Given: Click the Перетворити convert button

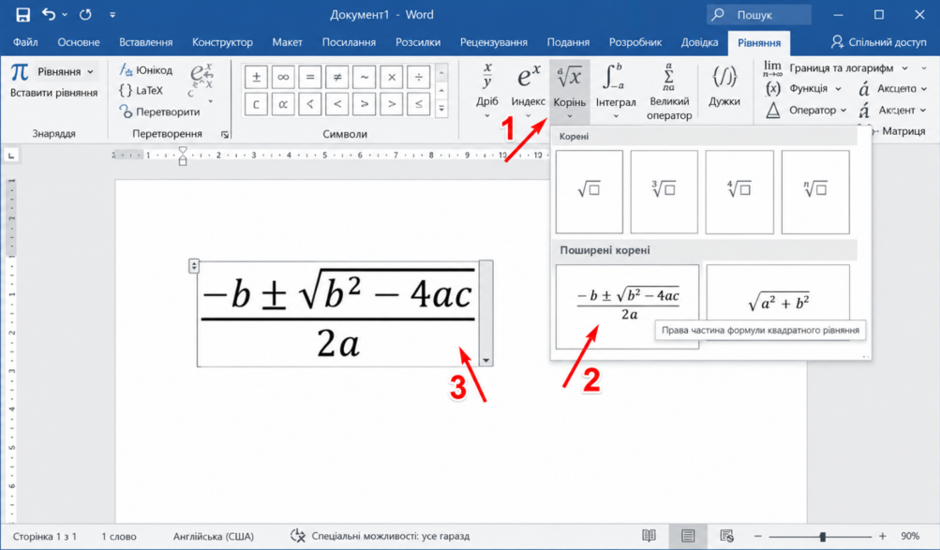Looking at the screenshot, I should [159, 112].
